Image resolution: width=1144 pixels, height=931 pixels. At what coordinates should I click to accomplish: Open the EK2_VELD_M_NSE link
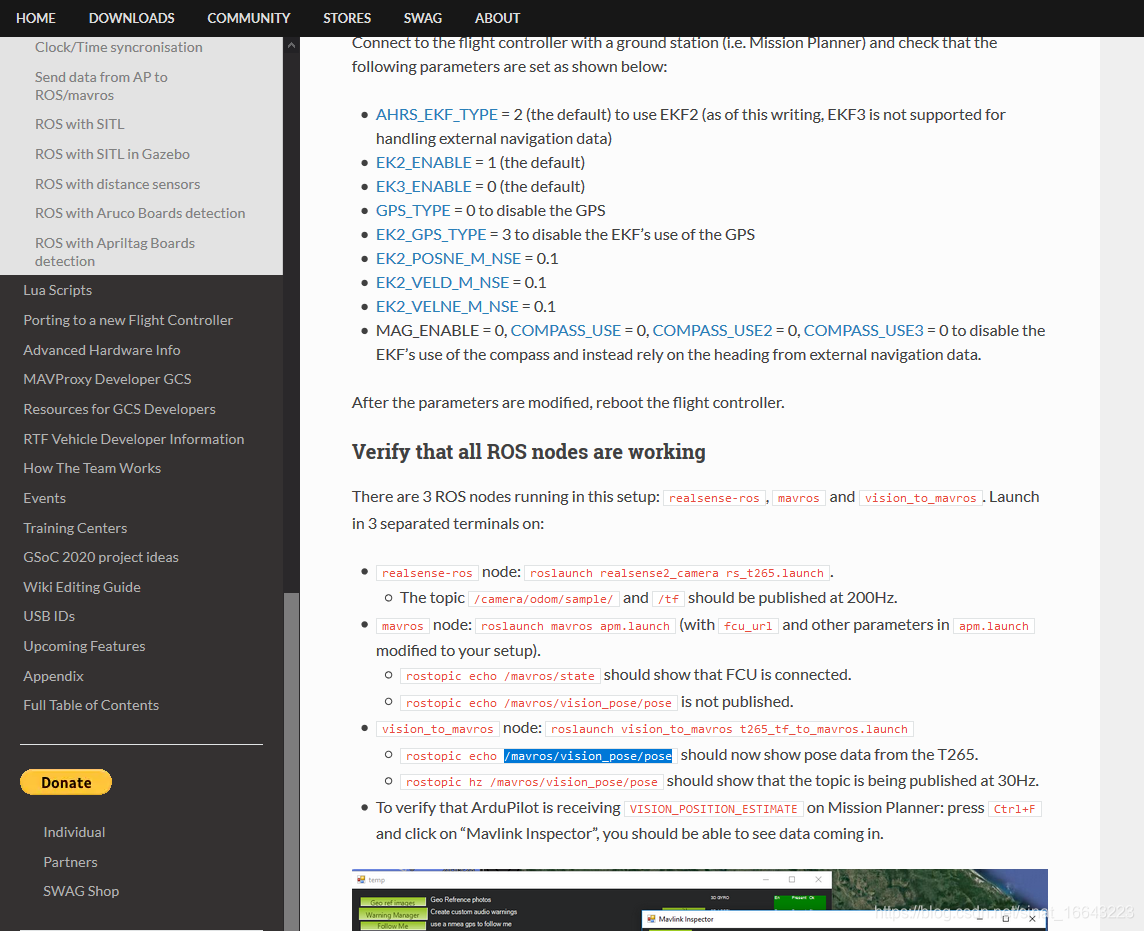click(442, 283)
